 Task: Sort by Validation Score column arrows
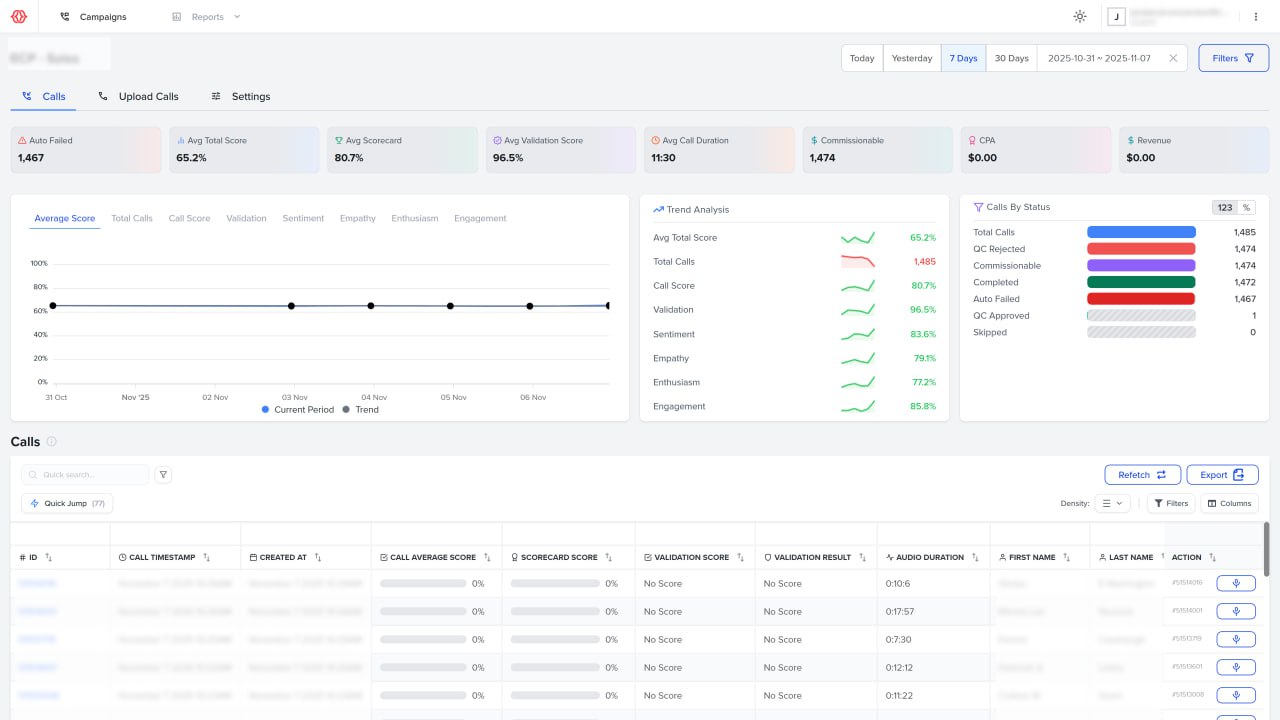pyautogui.click(x=741, y=557)
